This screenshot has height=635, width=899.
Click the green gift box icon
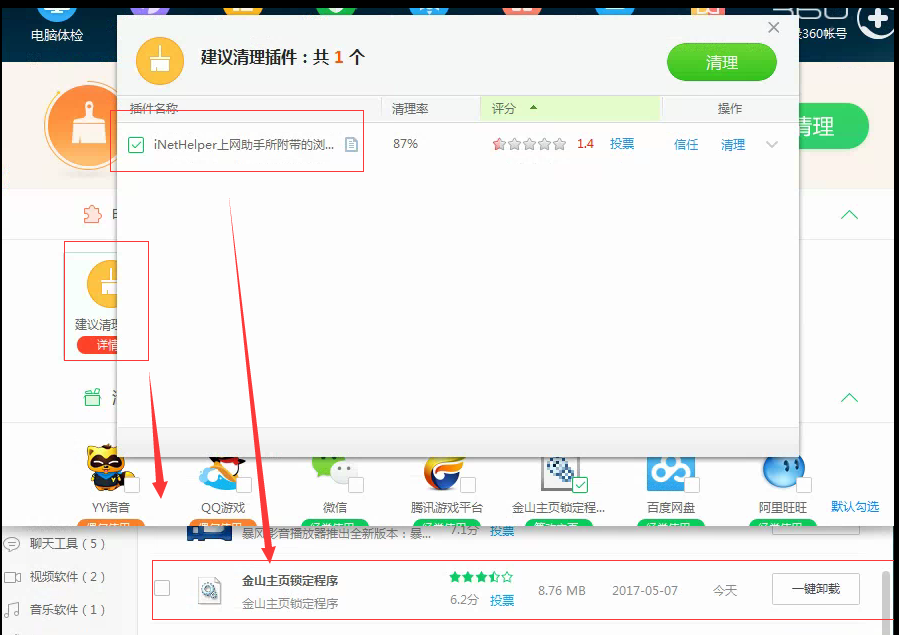pyautogui.click(x=92, y=397)
